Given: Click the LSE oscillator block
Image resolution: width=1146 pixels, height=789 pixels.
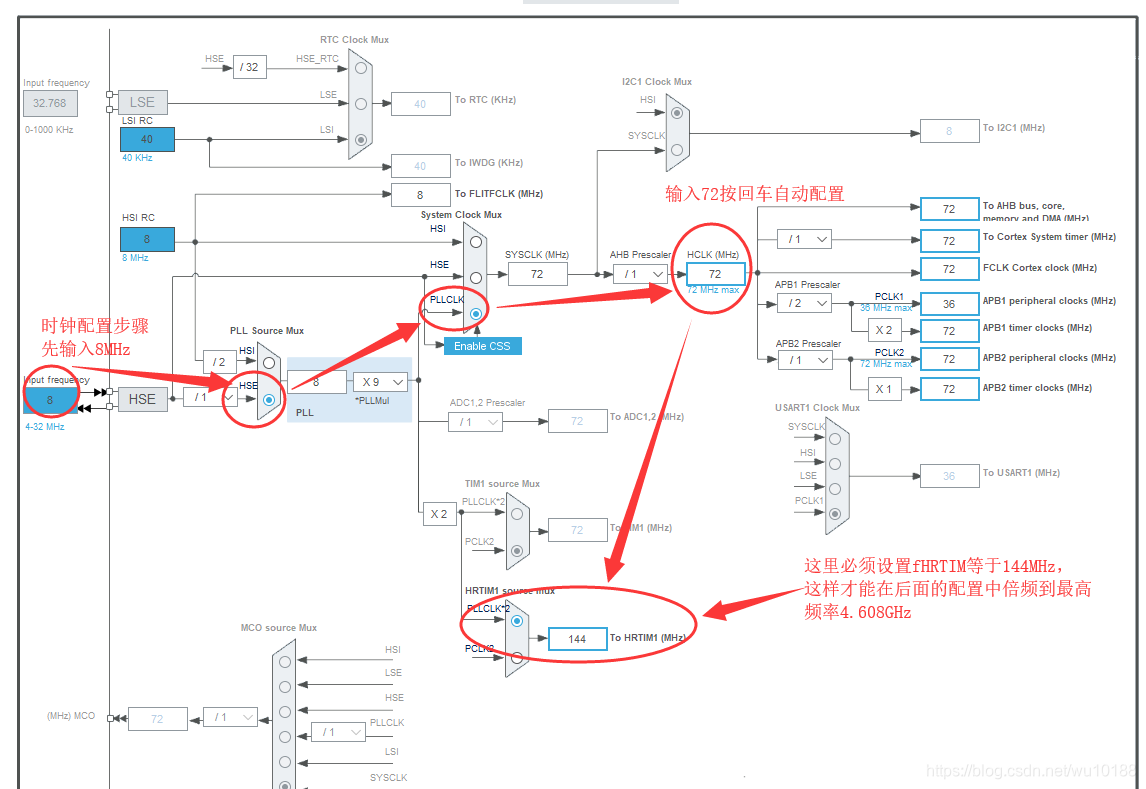Looking at the screenshot, I should pyautogui.click(x=143, y=102).
